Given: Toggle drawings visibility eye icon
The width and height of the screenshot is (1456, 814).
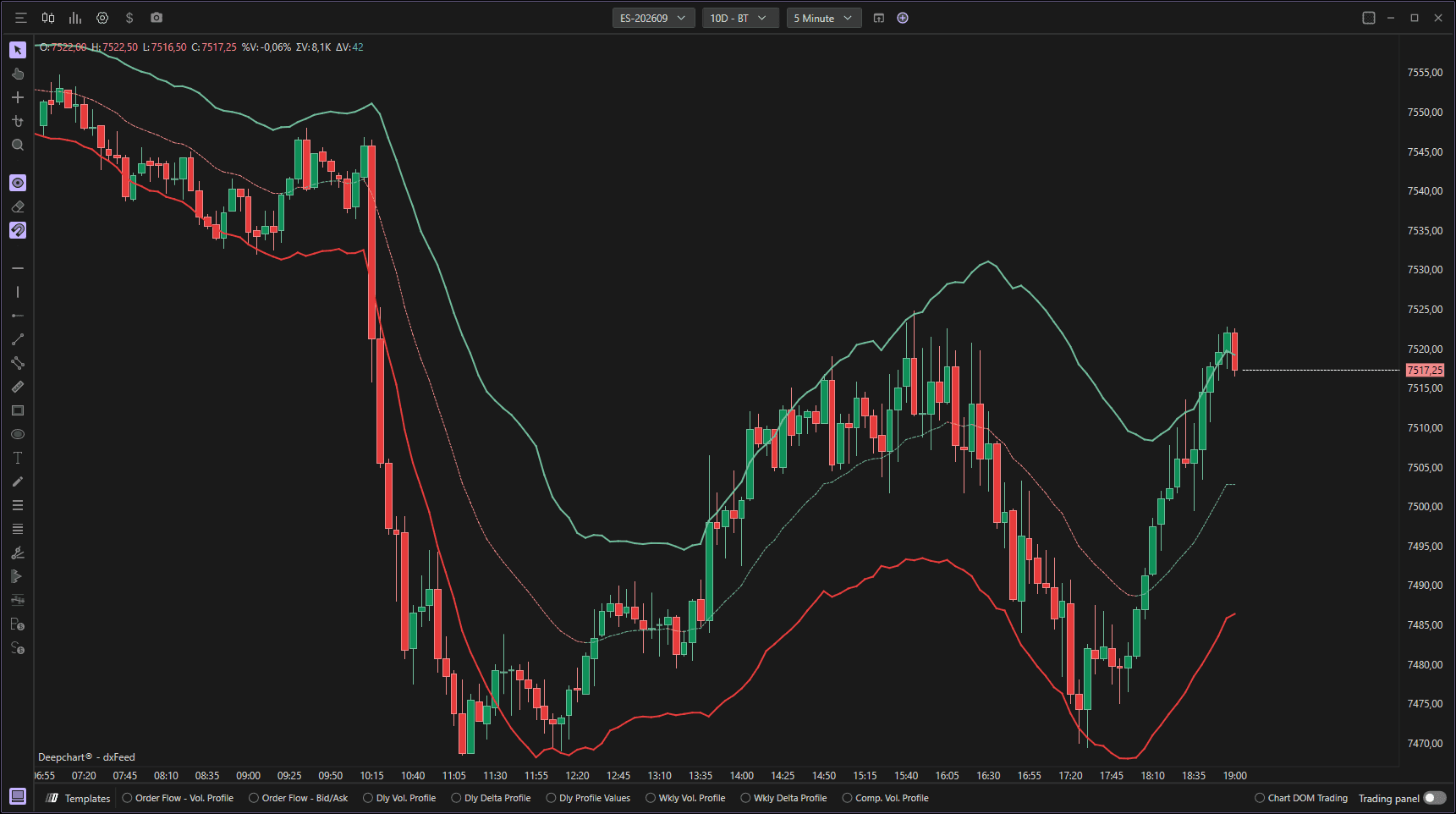Looking at the screenshot, I should [x=18, y=183].
